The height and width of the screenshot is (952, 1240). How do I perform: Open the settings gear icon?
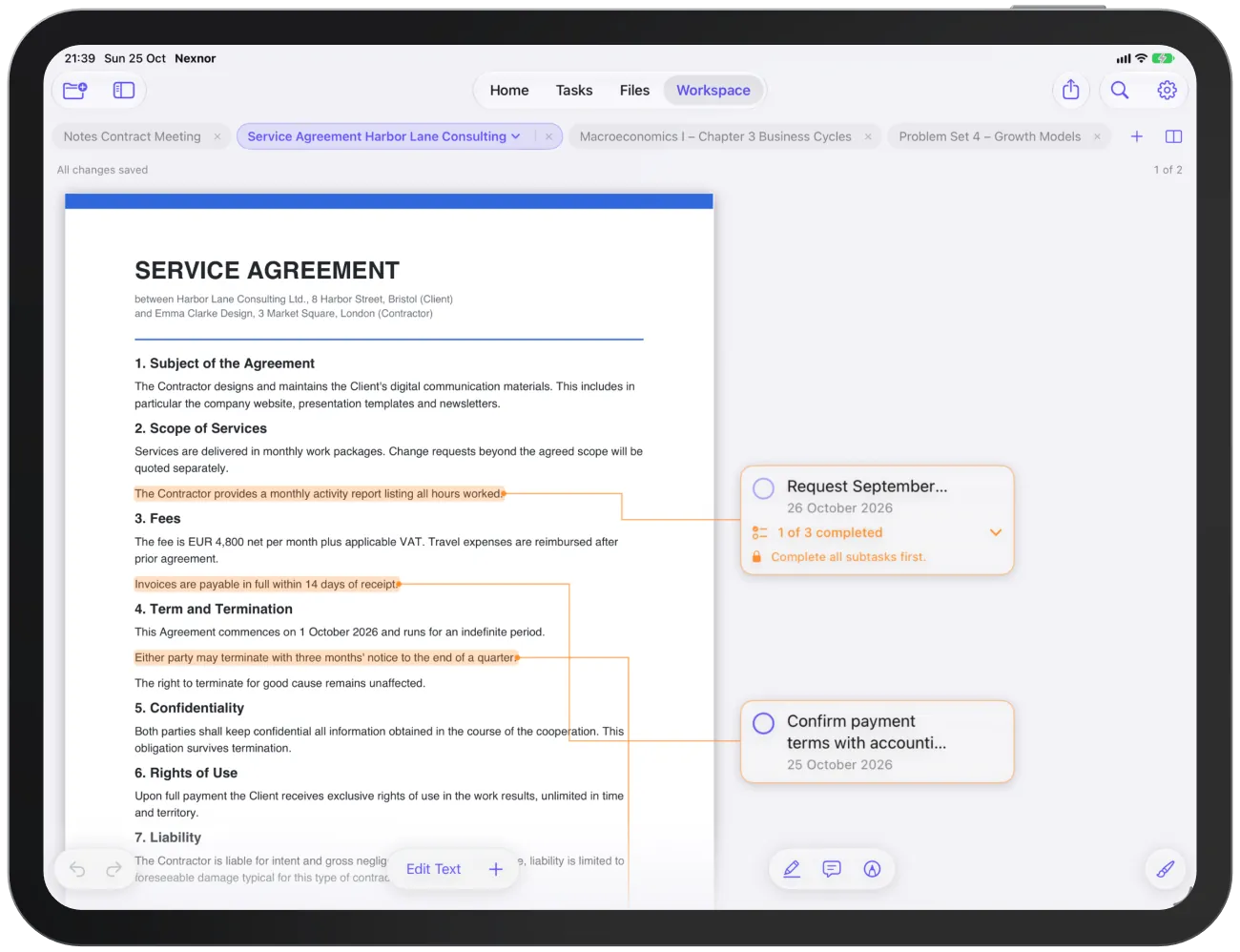point(1168,90)
